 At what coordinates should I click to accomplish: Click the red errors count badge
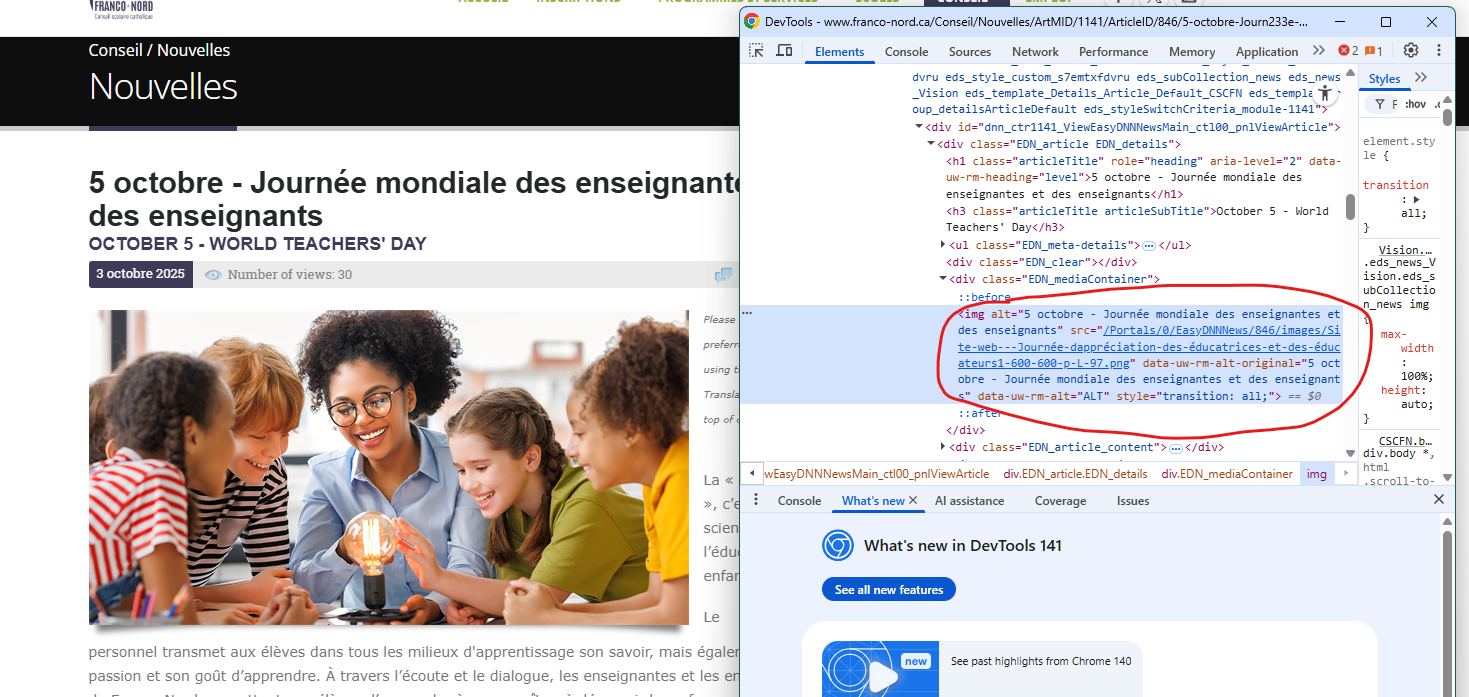[1349, 51]
